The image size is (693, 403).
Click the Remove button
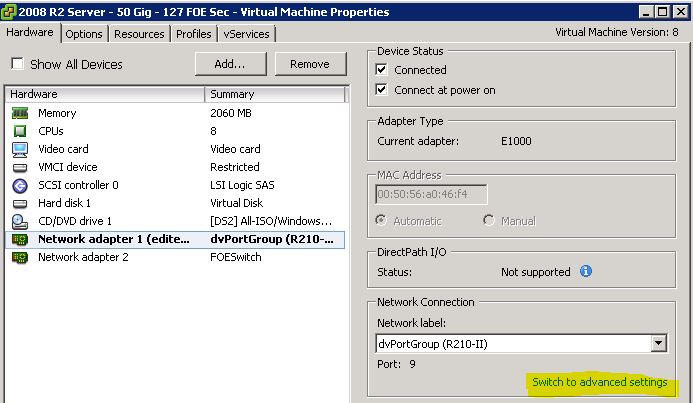point(310,64)
